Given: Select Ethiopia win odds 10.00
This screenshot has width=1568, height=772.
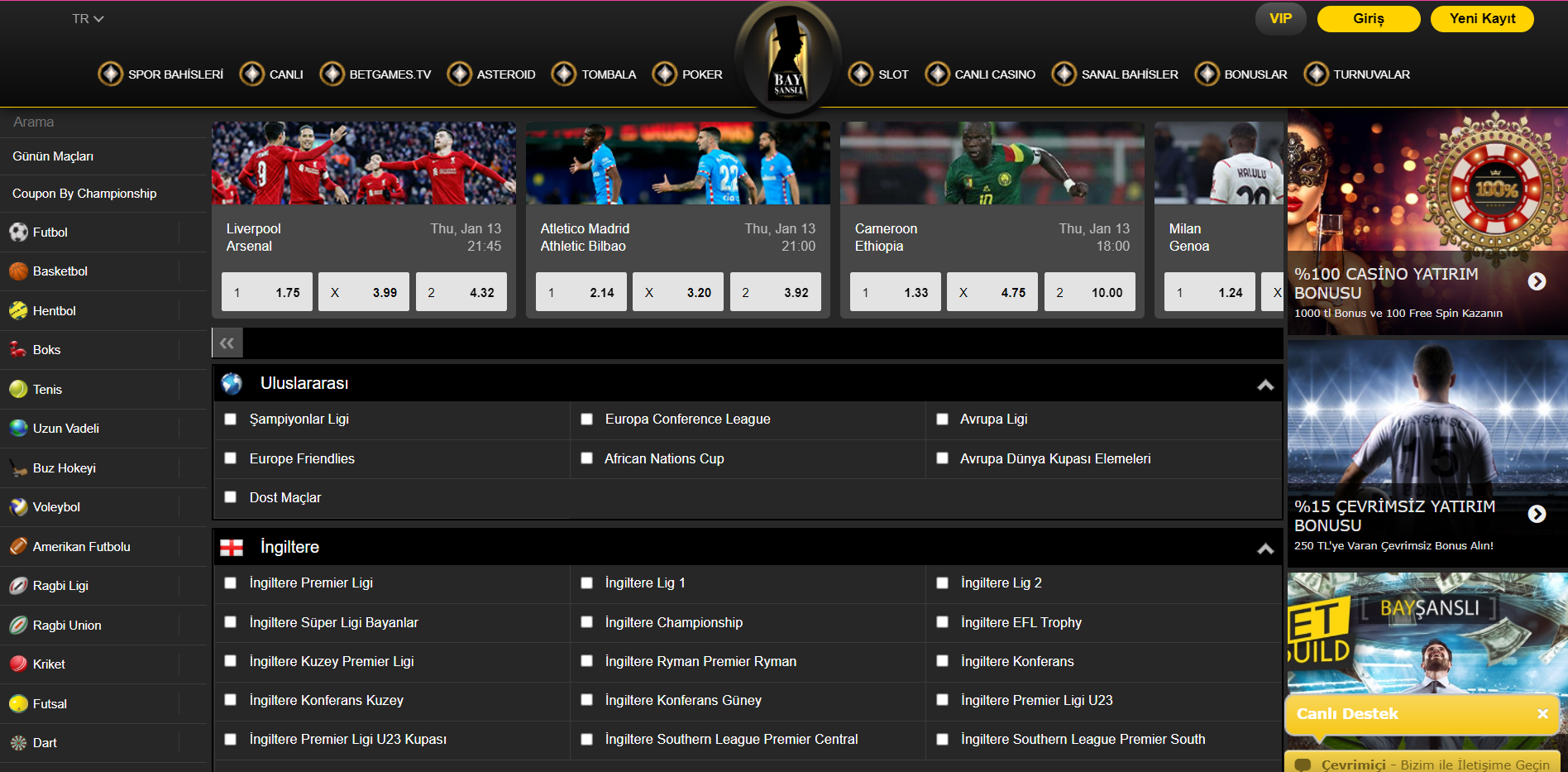Looking at the screenshot, I should [x=1090, y=292].
